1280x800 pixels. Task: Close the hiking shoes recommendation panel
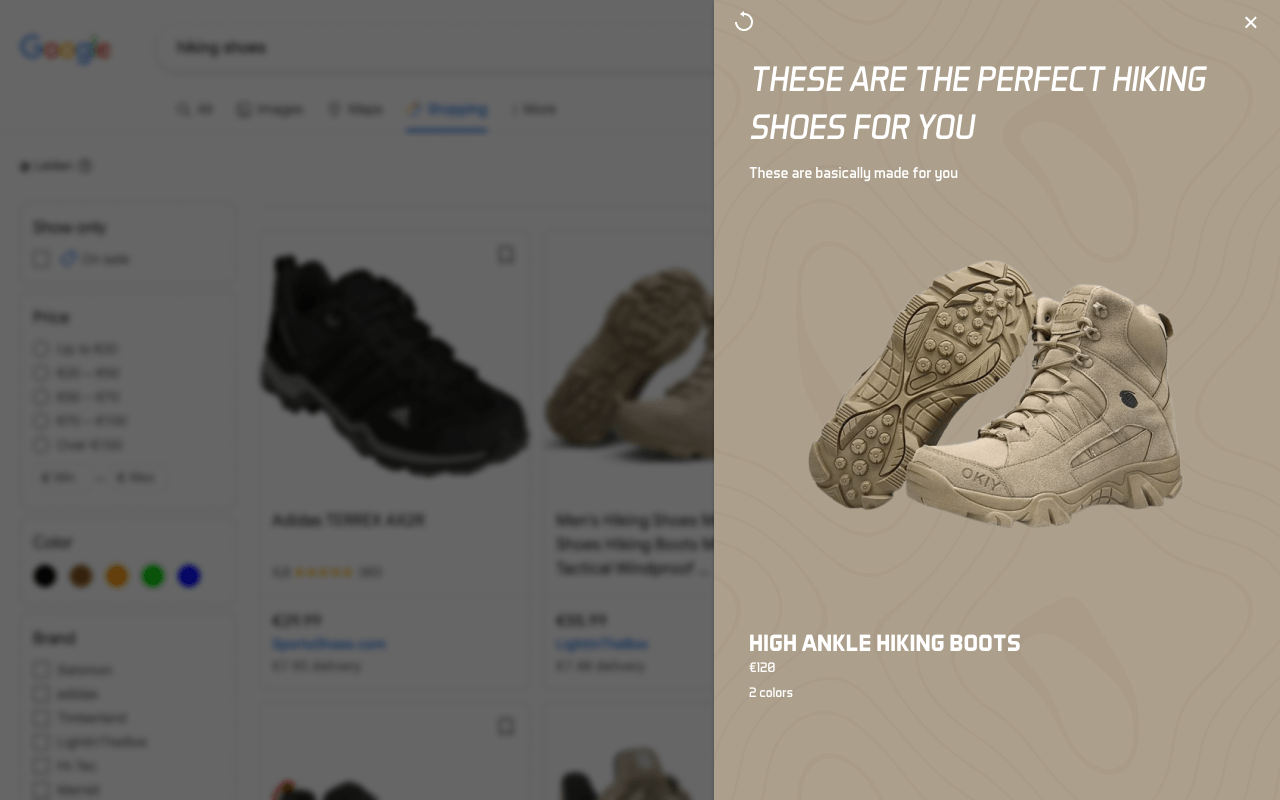point(1250,22)
